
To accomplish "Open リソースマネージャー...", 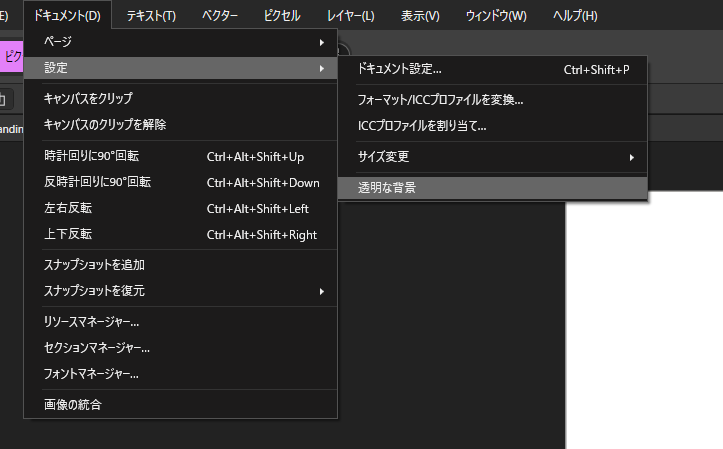I will pyautogui.click(x=91, y=322).
